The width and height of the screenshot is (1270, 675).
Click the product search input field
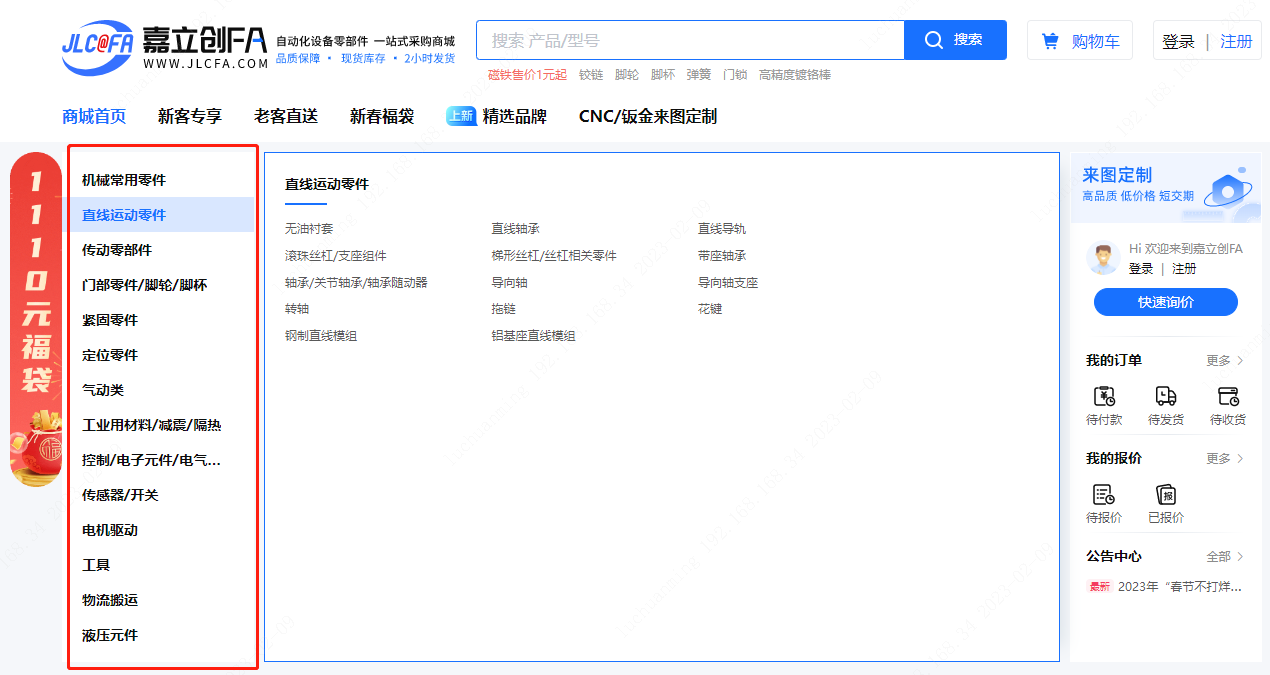coord(690,40)
